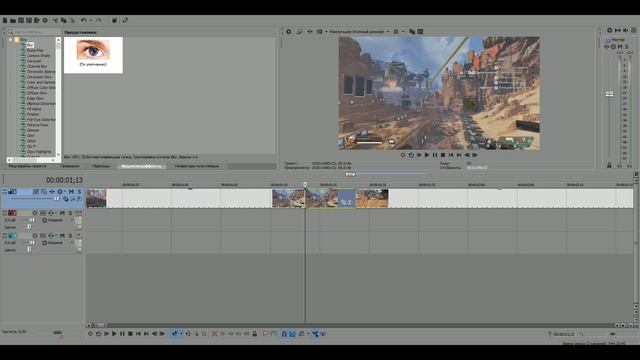Open the edit tool dropdown arrow
The height and width of the screenshot is (360, 640).
181,334
